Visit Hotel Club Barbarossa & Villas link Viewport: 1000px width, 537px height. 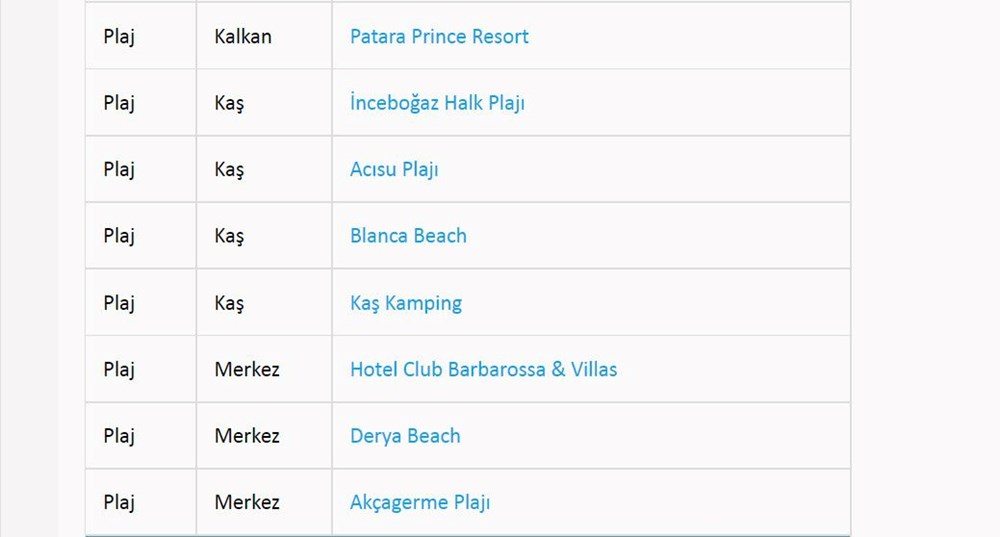point(483,369)
